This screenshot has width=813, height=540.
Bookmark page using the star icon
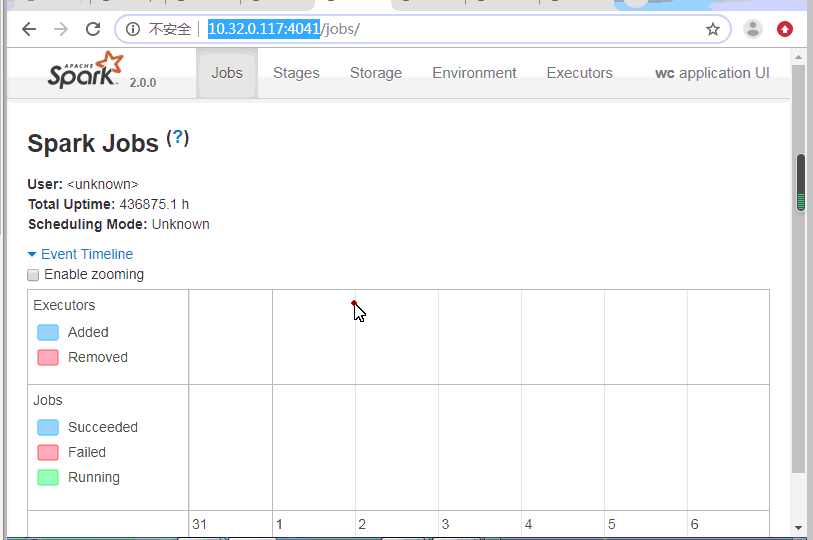(x=713, y=29)
